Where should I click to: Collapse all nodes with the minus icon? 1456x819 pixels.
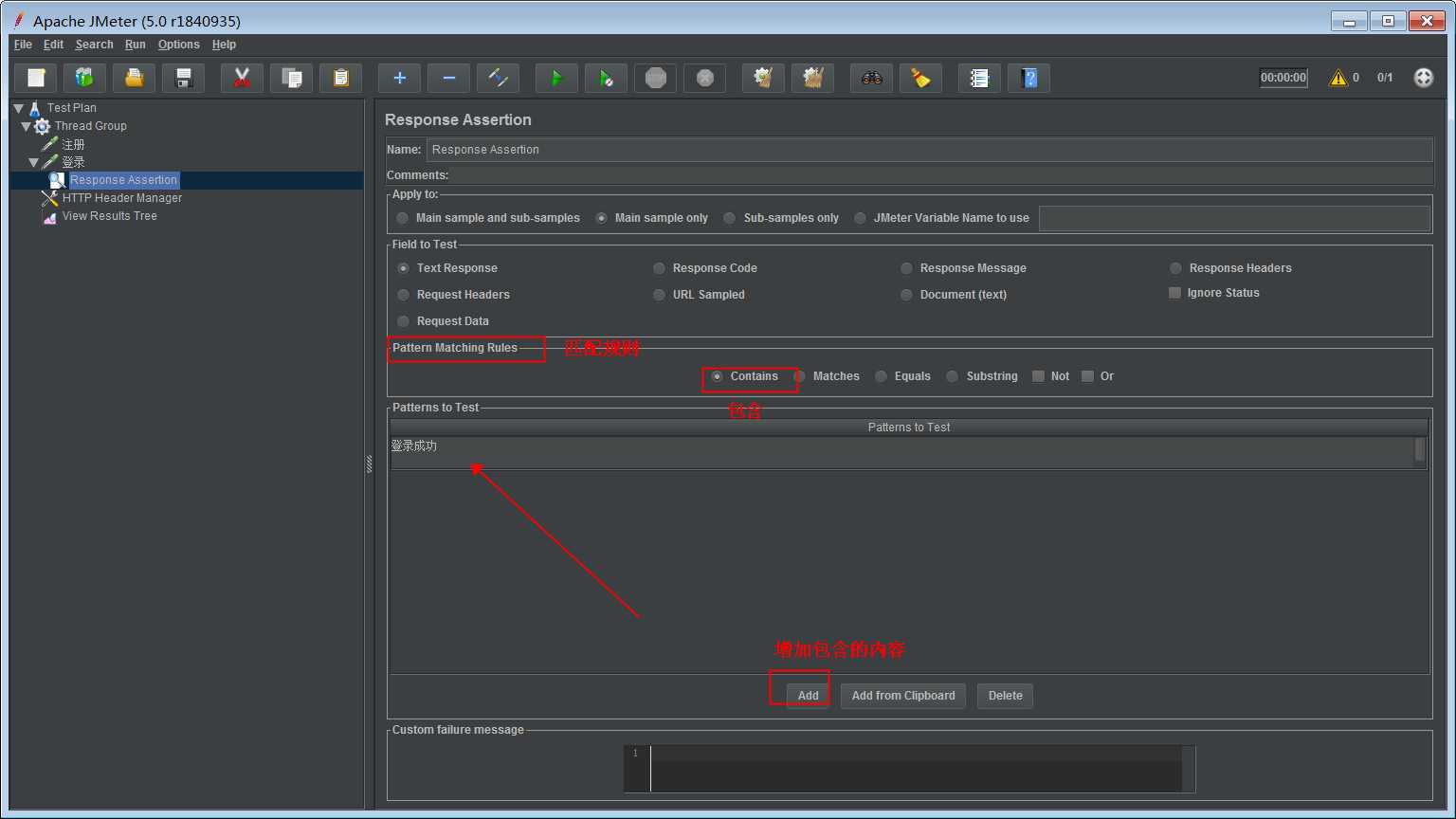[448, 78]
